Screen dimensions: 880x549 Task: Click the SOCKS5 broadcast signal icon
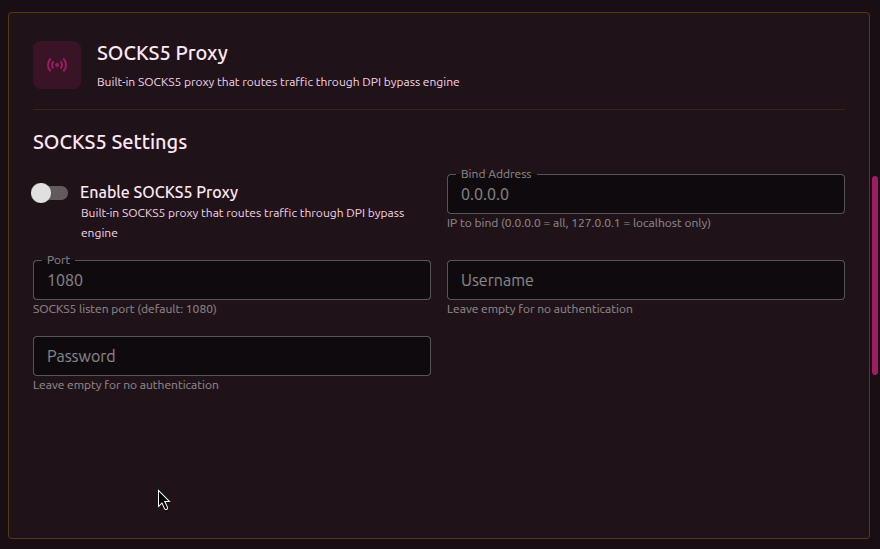57,65
